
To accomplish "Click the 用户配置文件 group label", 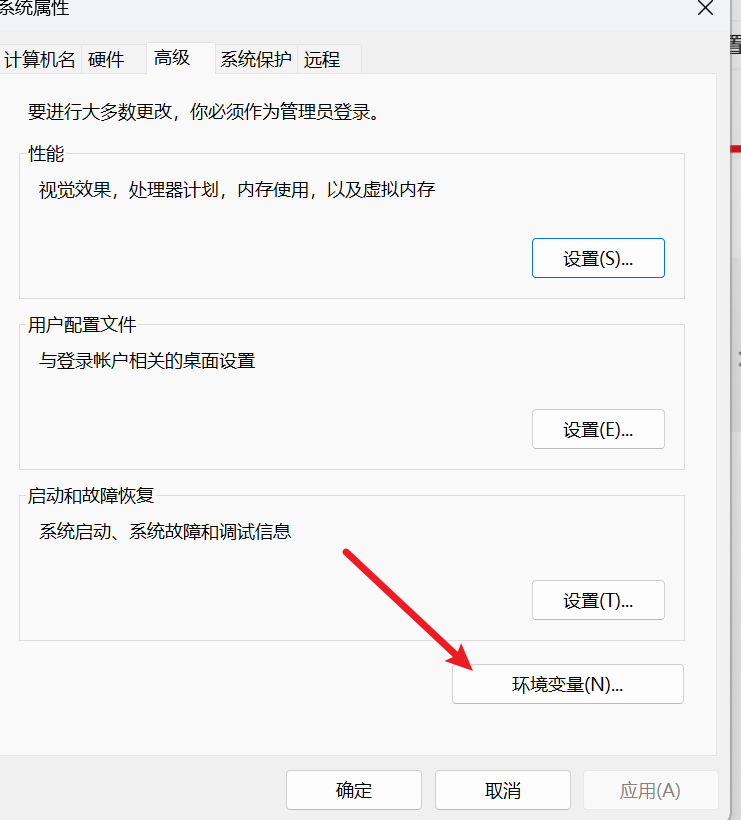I will pyautogui.click(x=82, y=325).
